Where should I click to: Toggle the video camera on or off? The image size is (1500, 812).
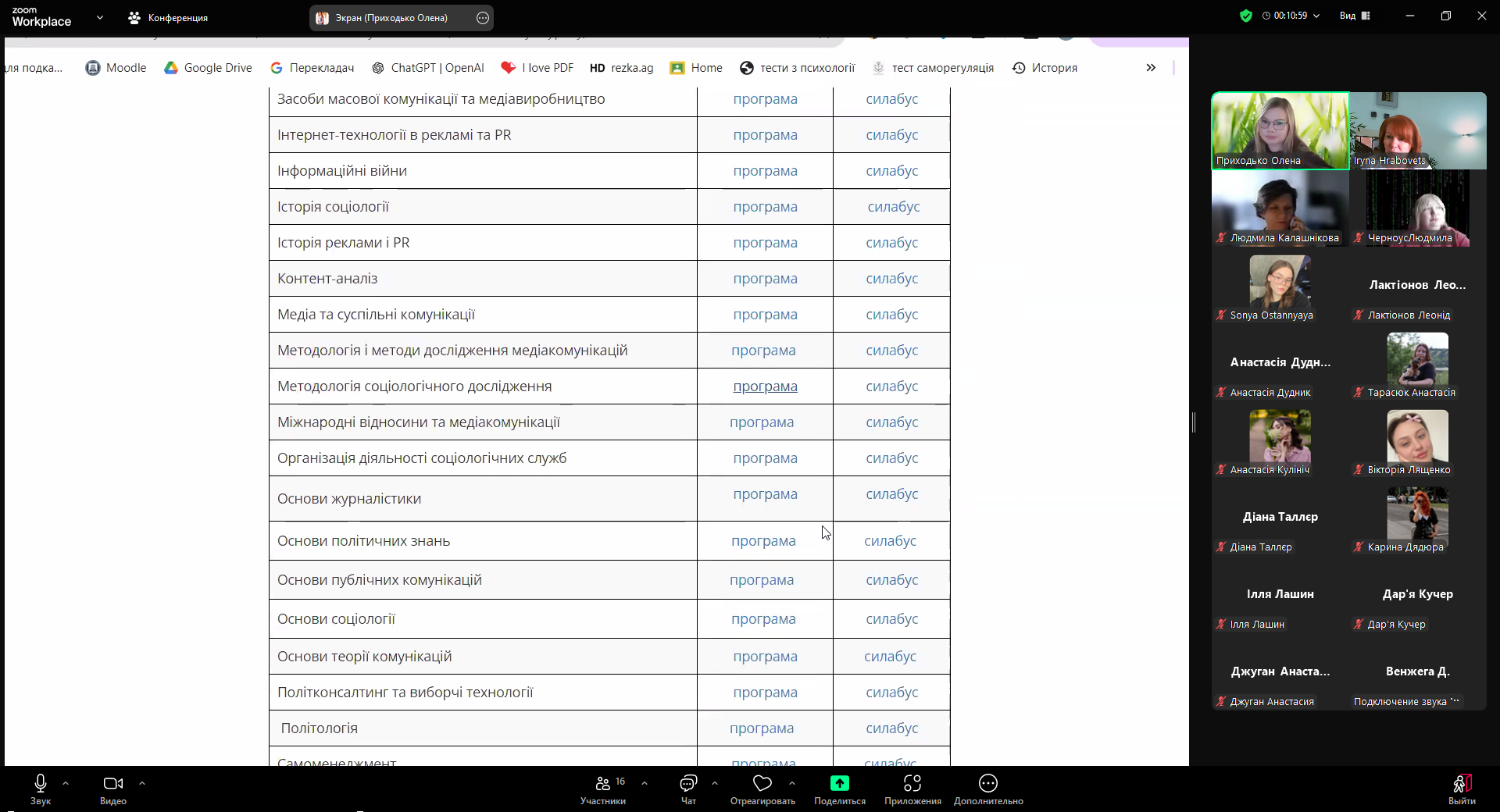112,784
